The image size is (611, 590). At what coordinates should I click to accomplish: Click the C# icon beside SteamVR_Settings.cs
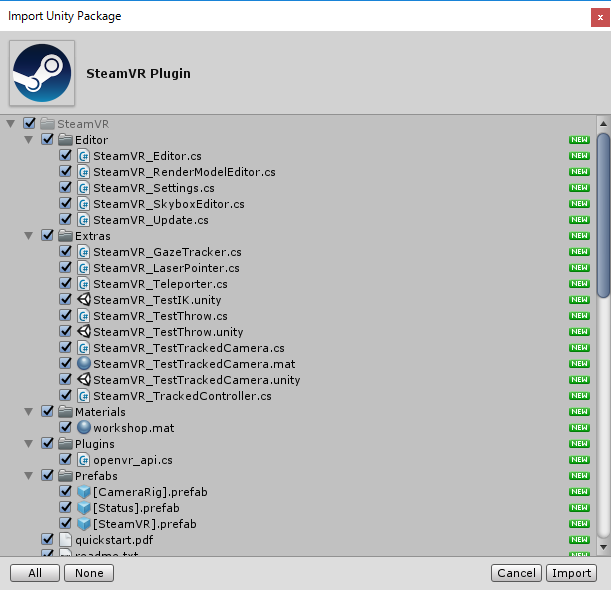point(83,188)
